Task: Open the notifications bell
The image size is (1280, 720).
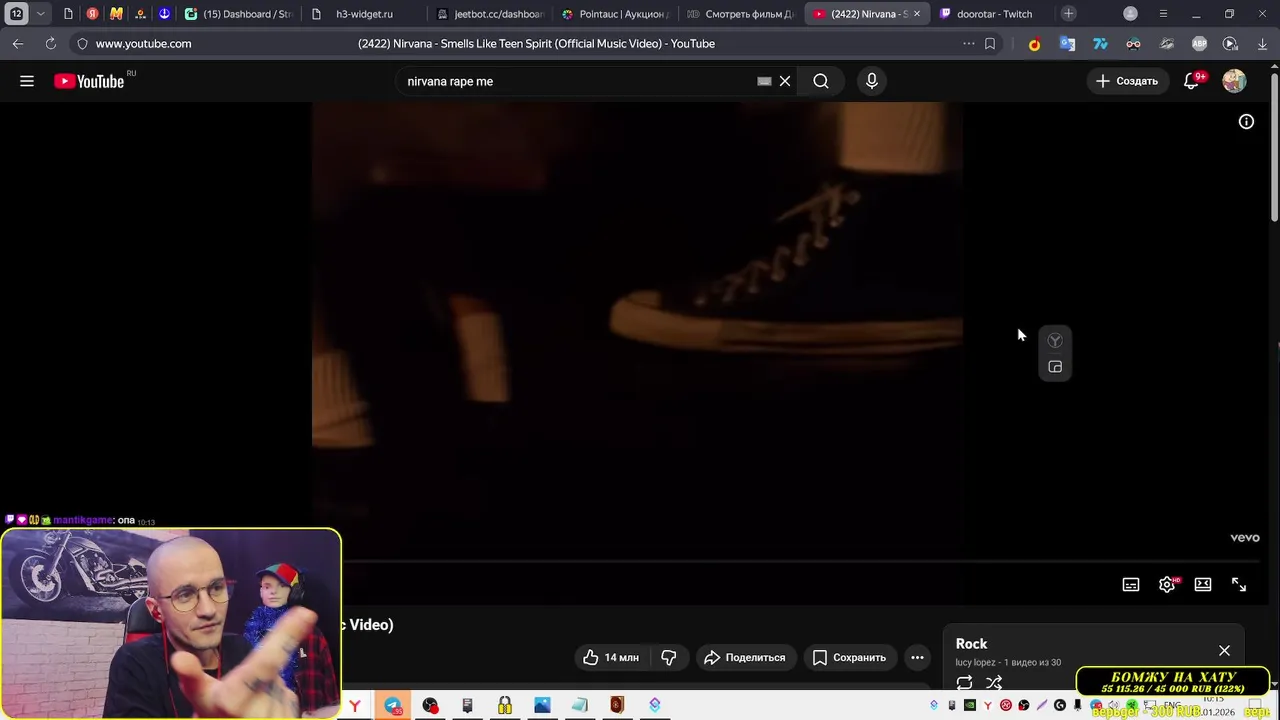Action: (x=1191, y=81)
